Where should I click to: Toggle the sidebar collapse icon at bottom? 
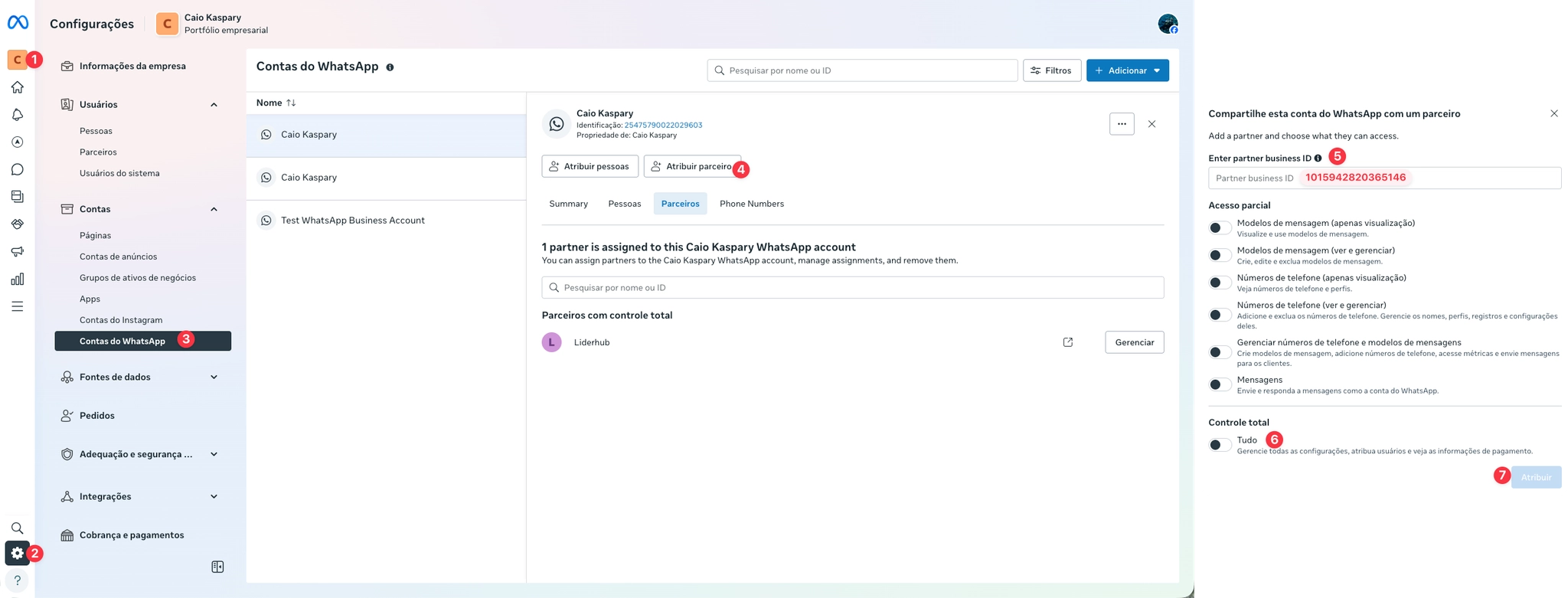click(x=217, y=567)
